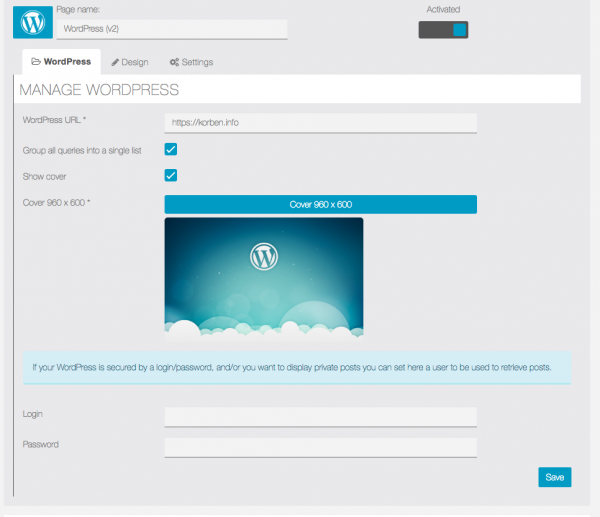Click the WordPress logo inside the cover image
This screenshot has height=517, width=600.
[x=264, y=257]
